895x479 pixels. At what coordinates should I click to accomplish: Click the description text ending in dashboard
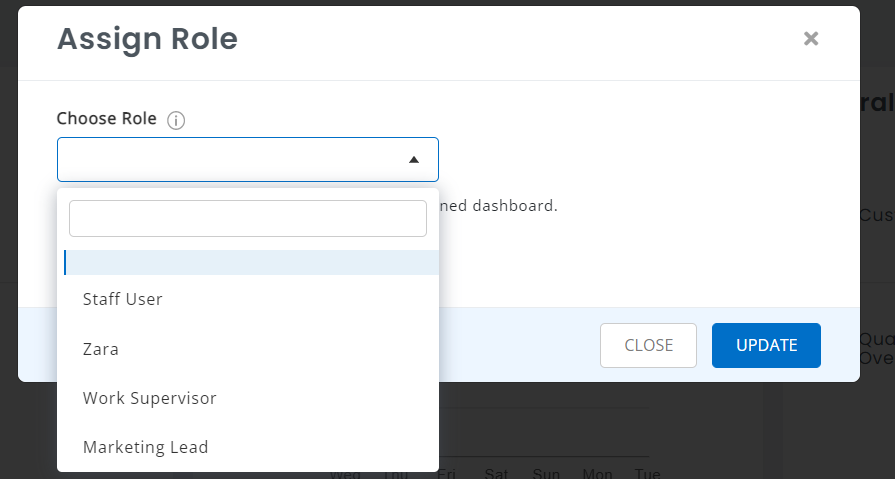pyautogui.click(x=498, y=206)
